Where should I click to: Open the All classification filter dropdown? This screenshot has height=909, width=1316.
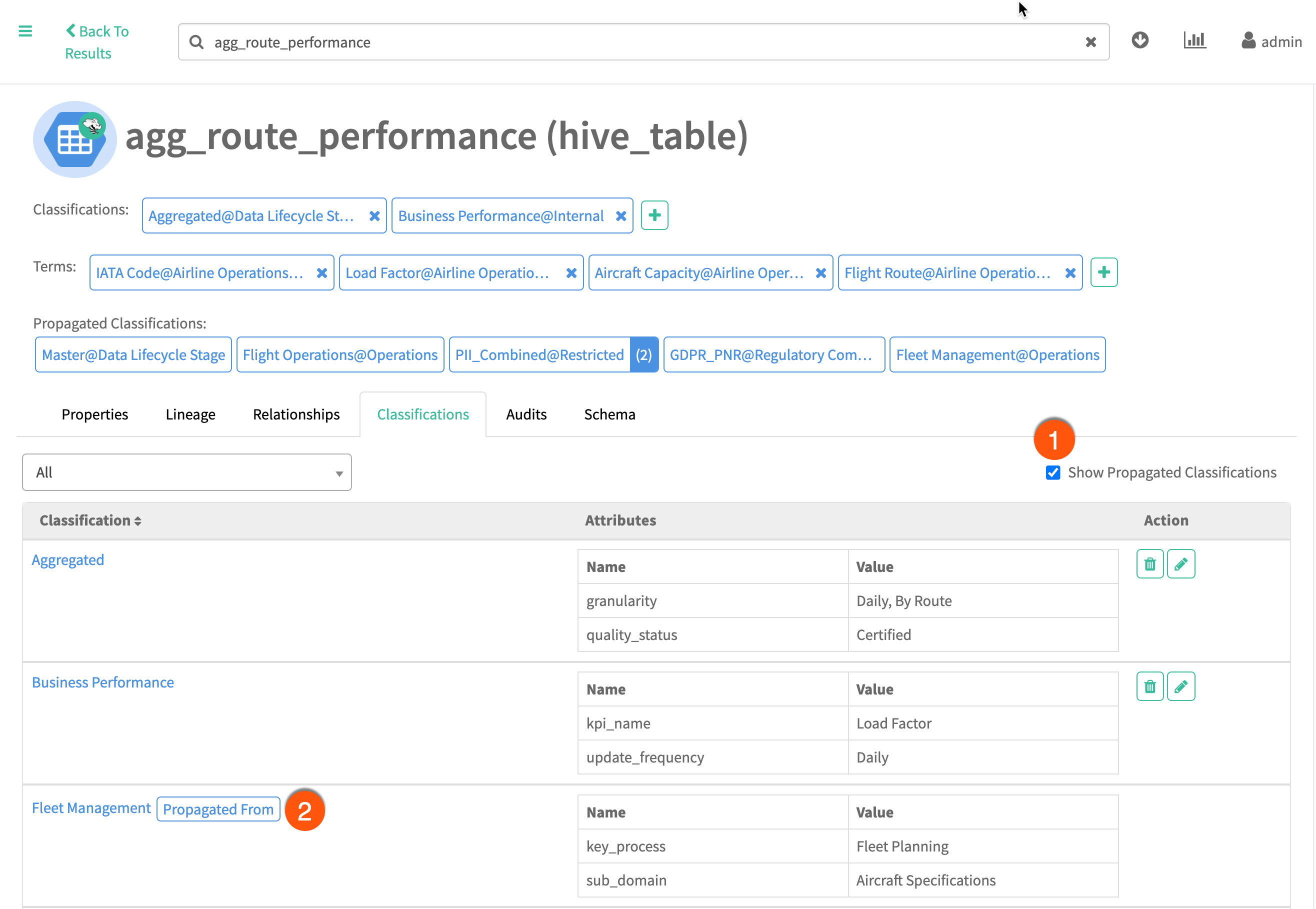click(187, 472)
